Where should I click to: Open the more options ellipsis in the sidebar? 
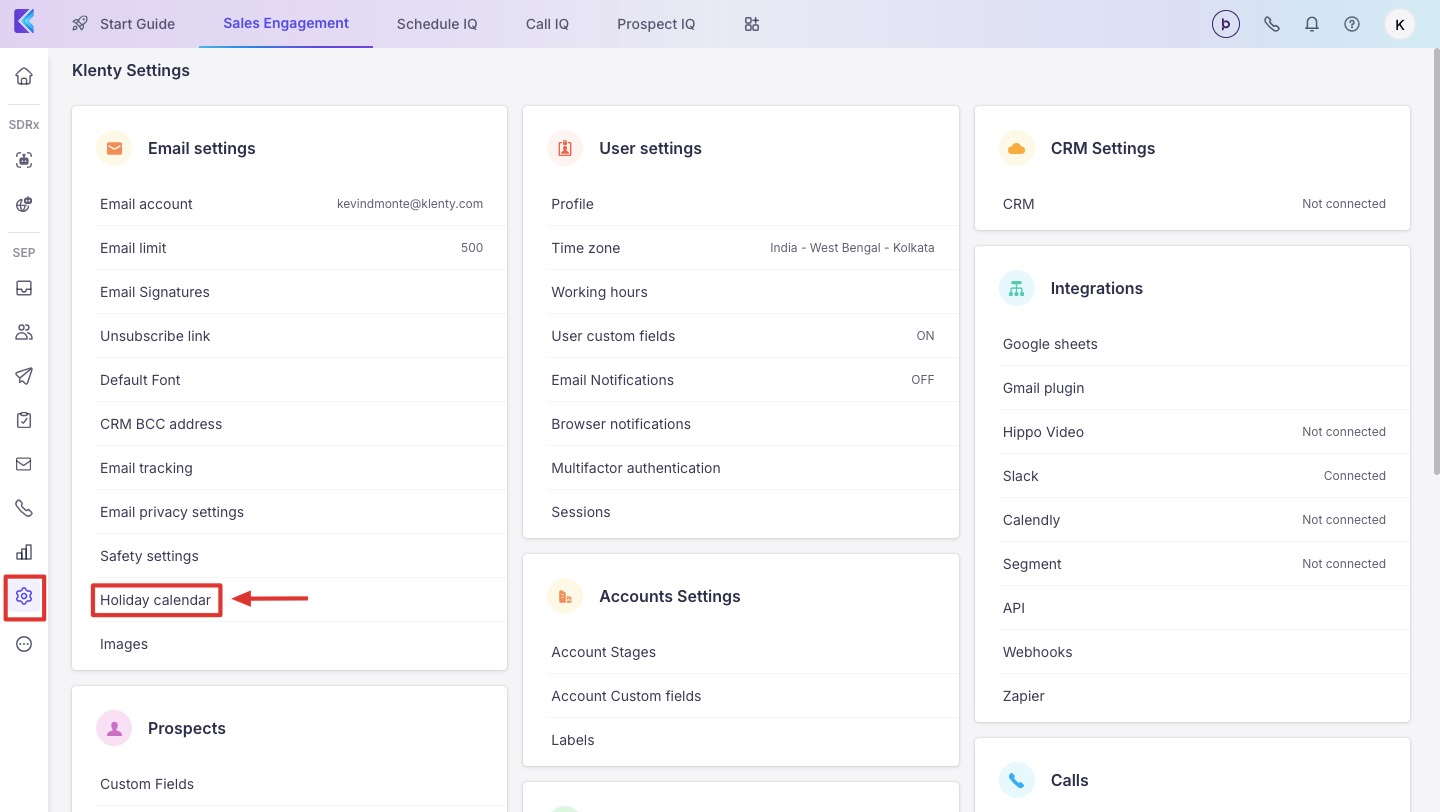24,644
